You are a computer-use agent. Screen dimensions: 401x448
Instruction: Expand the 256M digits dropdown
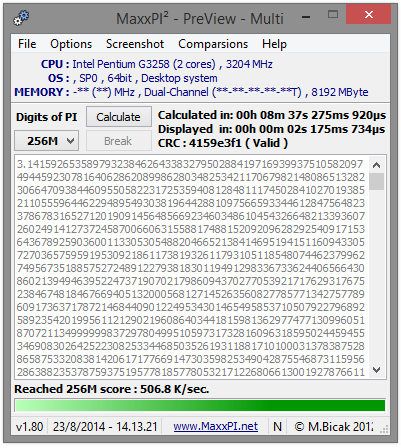coord(47,141)
